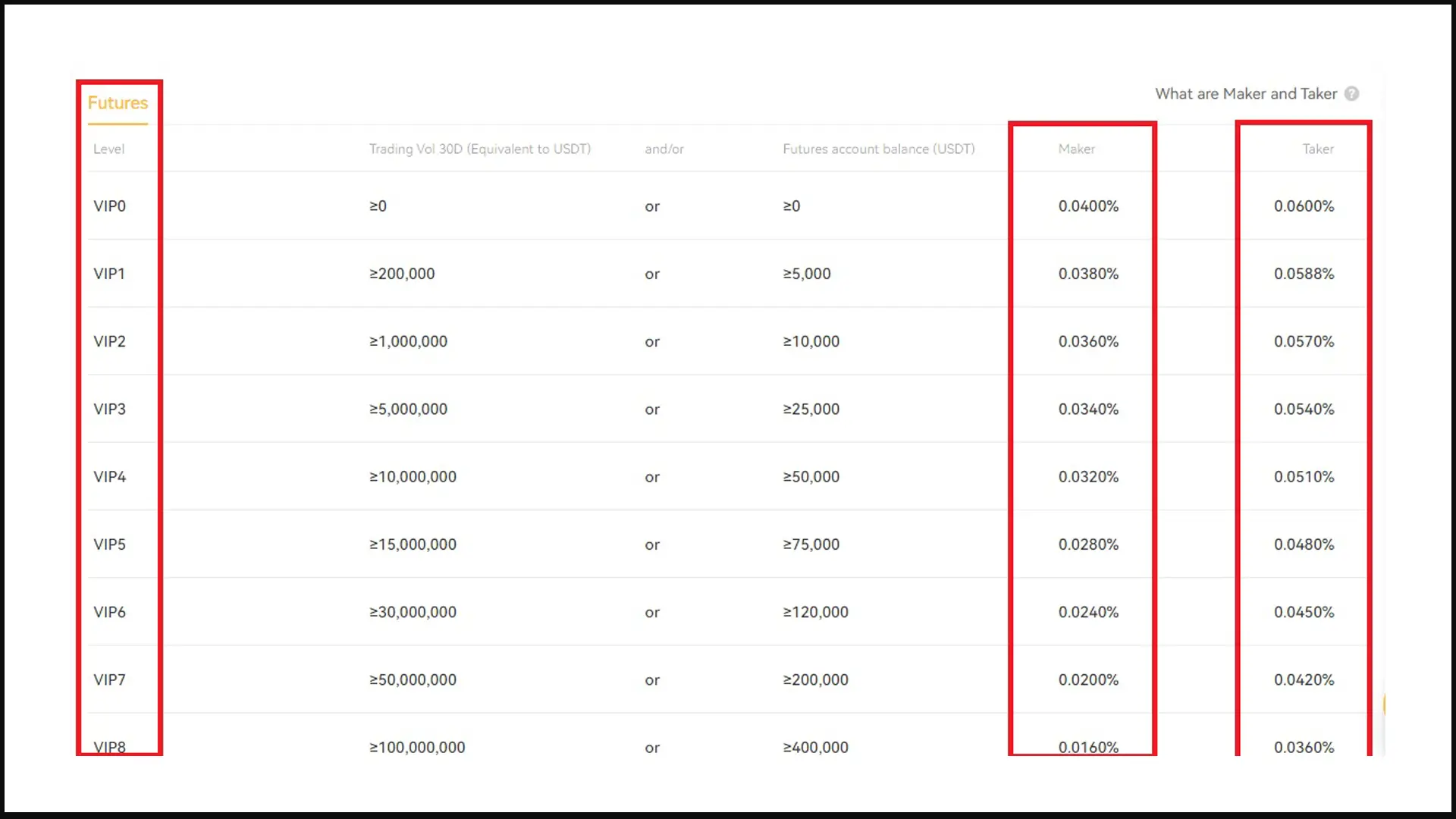
Task: Select the VIP5 level row label
Action: pos(109,544)
